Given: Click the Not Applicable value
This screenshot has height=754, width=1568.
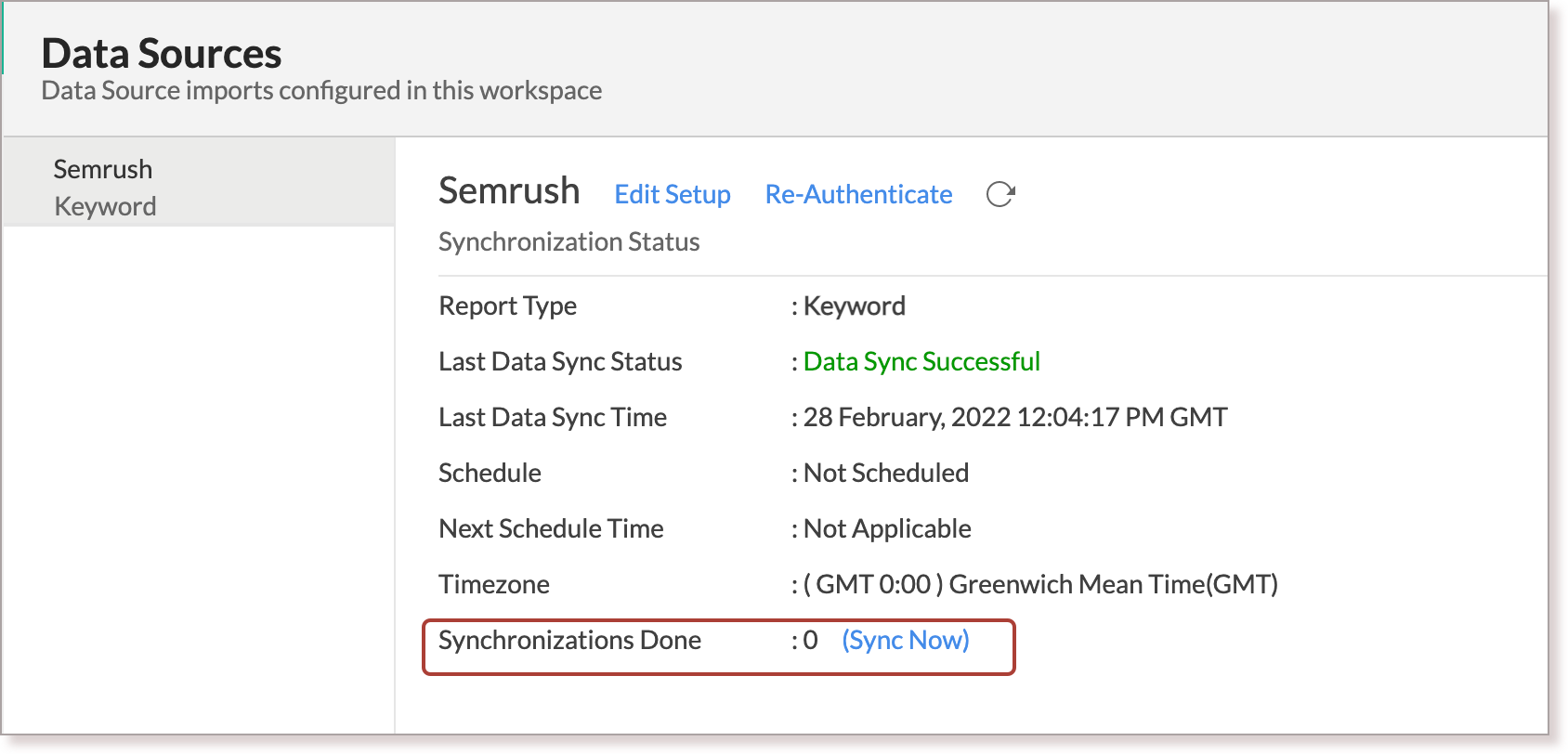Looking at the screenshot, I should [887, 528].
